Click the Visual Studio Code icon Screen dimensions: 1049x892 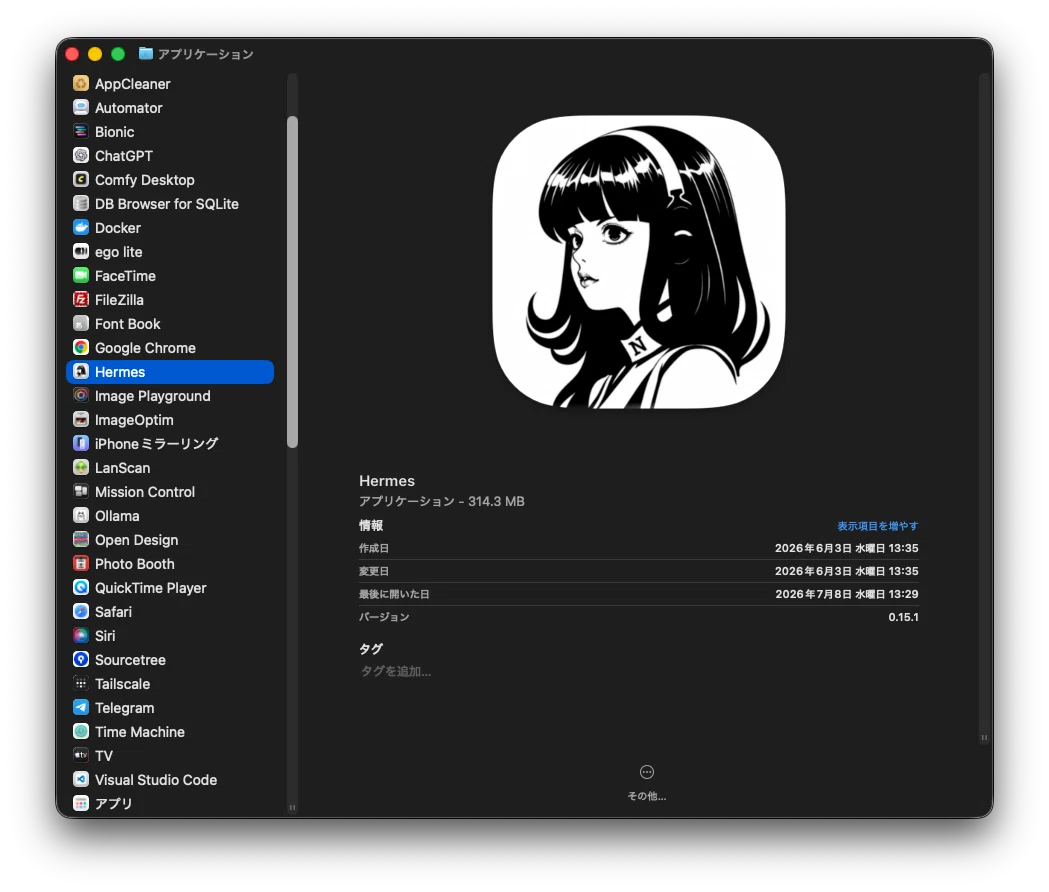(x=81, y=780)
